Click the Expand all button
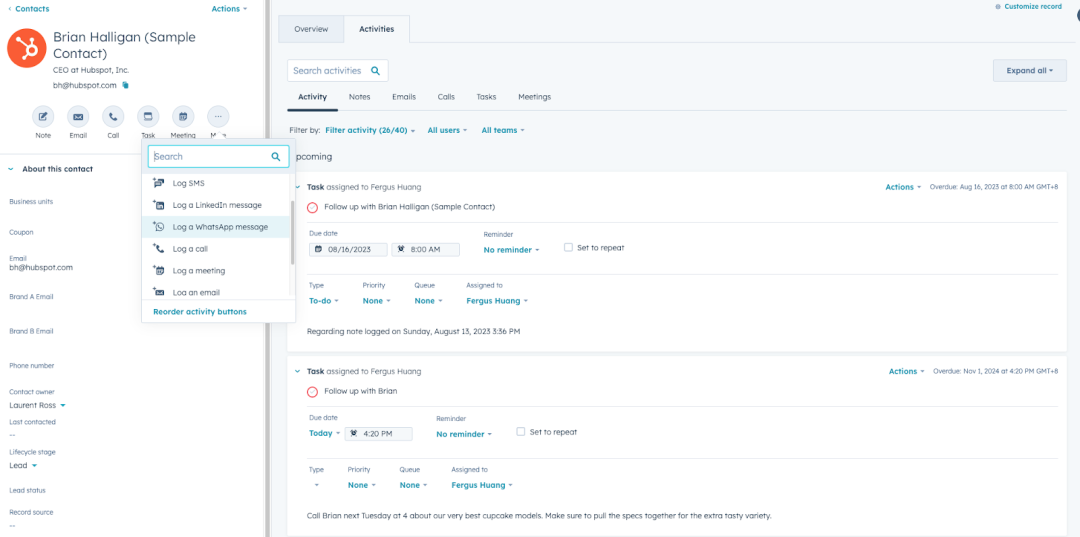Viewport: 1080px width, 537px height. (x=1029, y=71)
